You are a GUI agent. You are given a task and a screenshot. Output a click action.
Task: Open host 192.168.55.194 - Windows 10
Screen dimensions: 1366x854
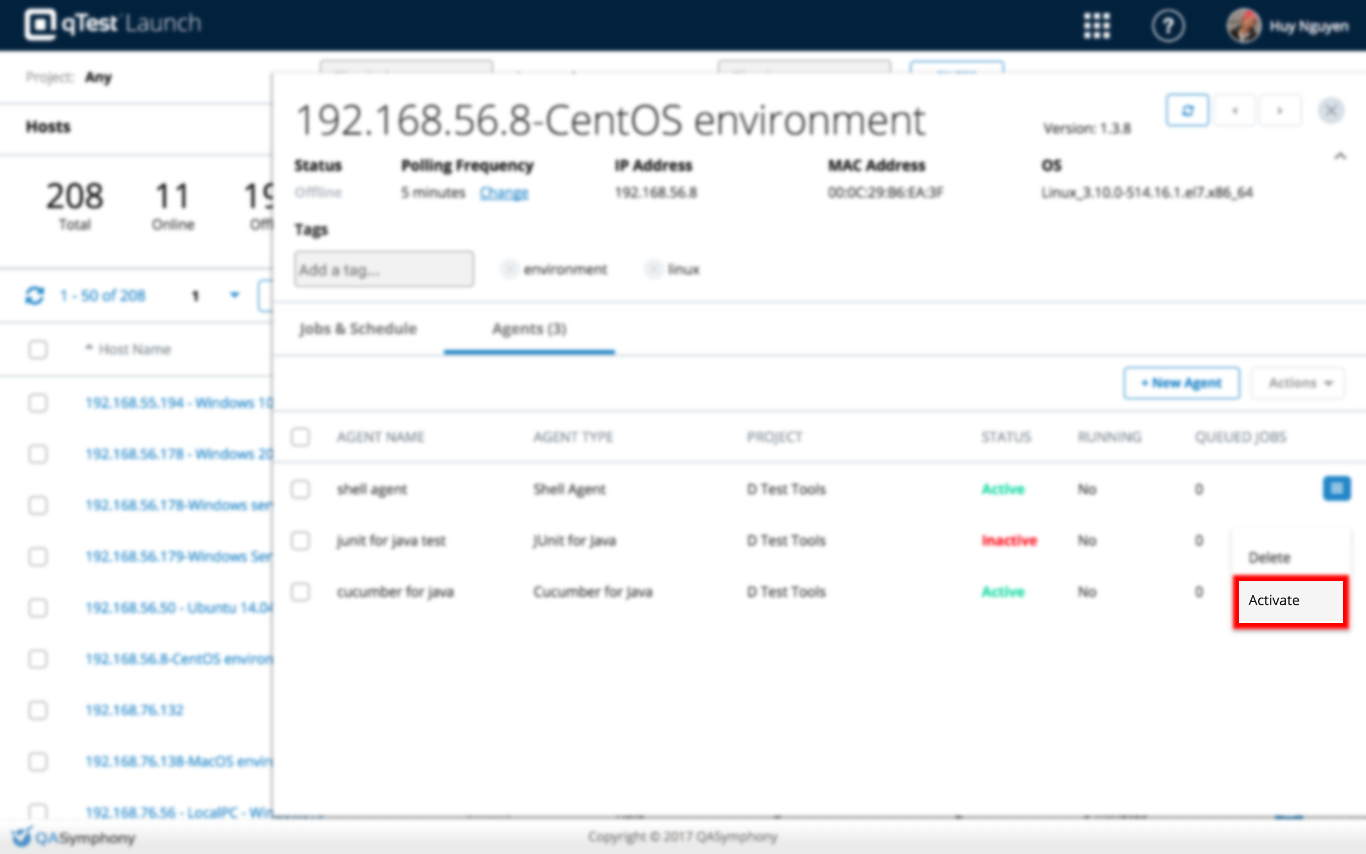(x=178, y=403)
